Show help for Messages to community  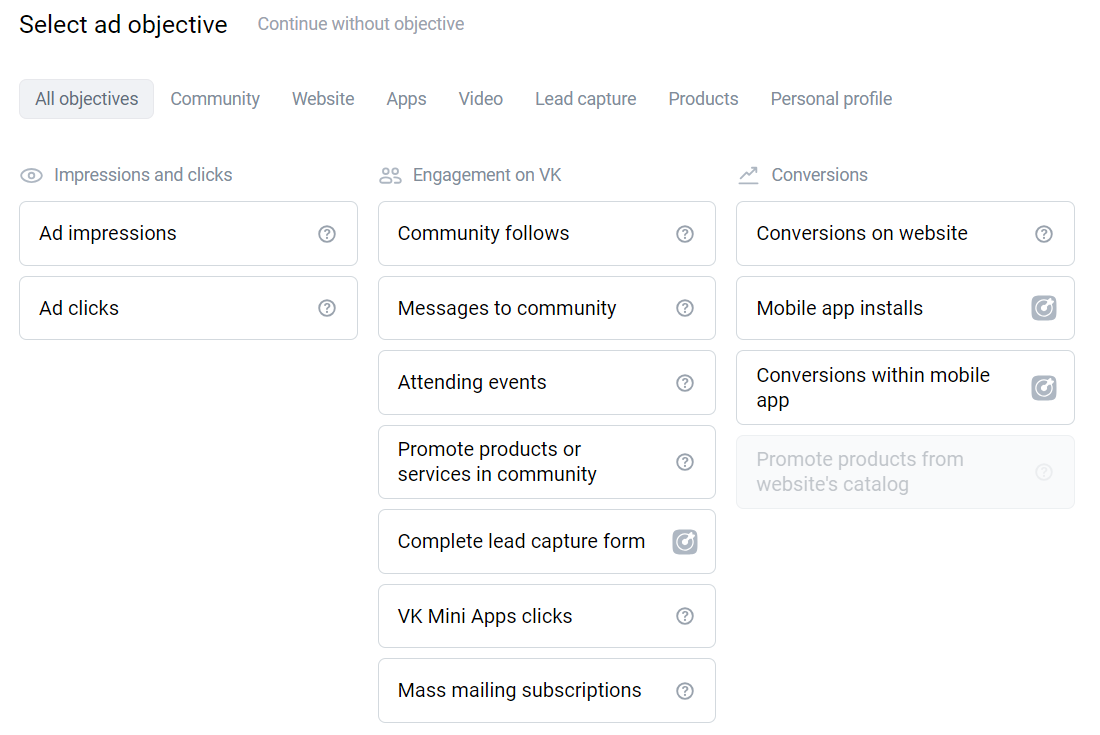[x=685, y=308]
